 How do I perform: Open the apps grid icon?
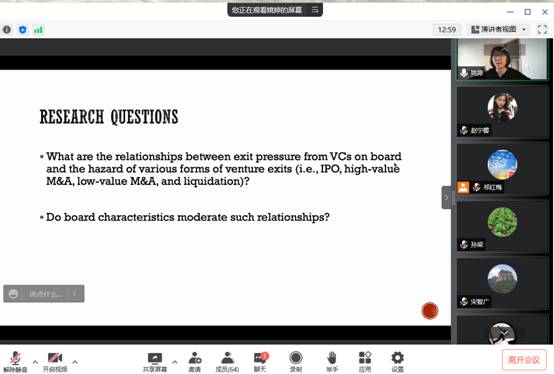(x=365, y=362)
